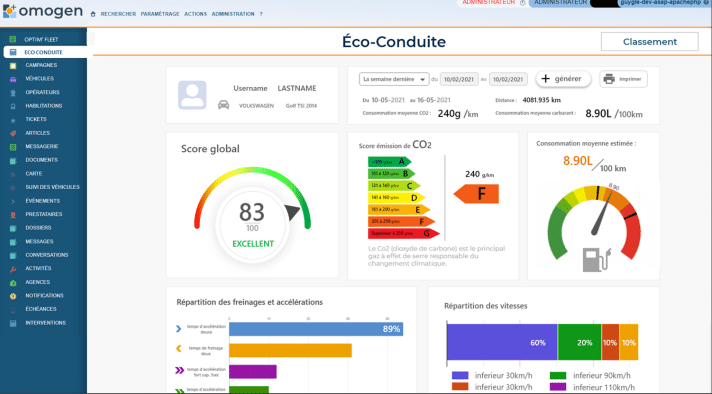This screenshot has width=712, height=394.
Task: Click the green A CO2 rating bar
Action: click(389, 162)
